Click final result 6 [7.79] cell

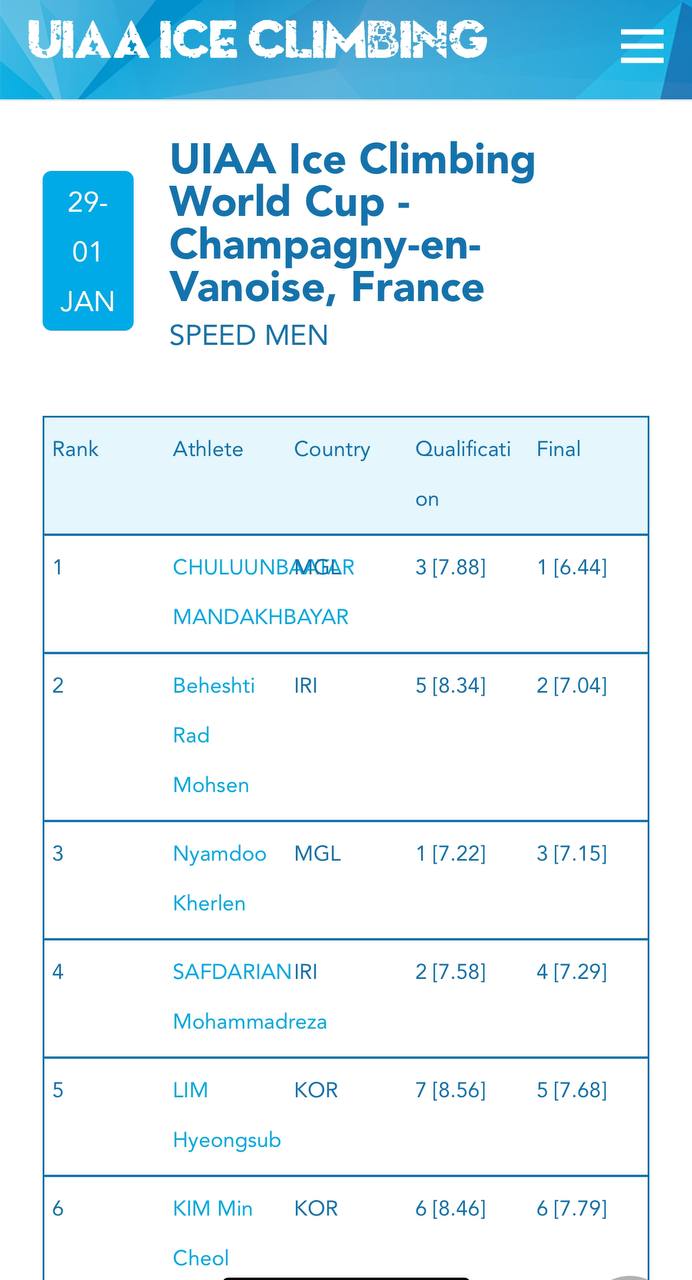click(572, 1208)
